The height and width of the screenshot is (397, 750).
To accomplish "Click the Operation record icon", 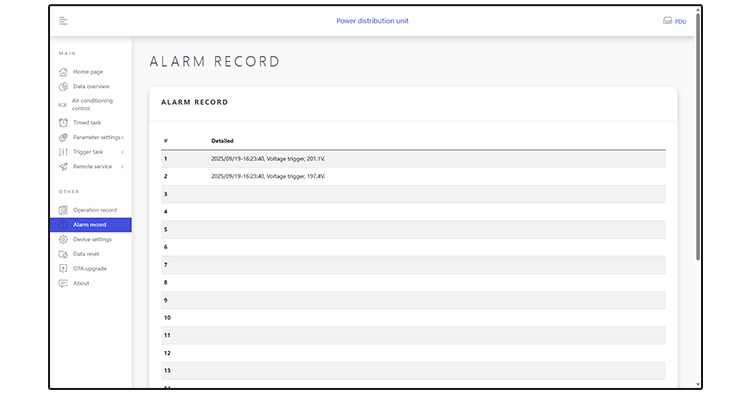I will coord(63,210).
